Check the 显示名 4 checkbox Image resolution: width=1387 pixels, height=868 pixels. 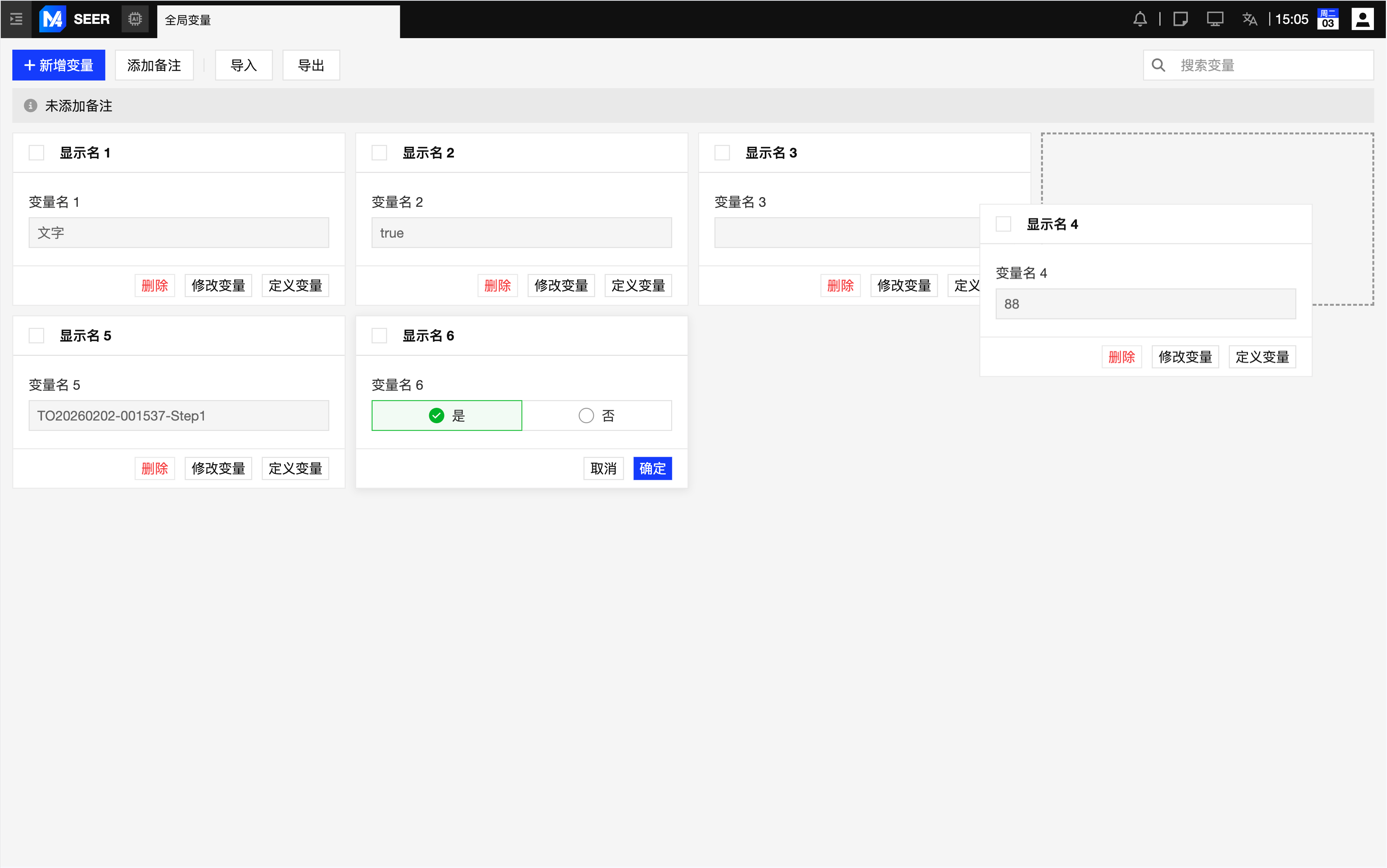1003,224
